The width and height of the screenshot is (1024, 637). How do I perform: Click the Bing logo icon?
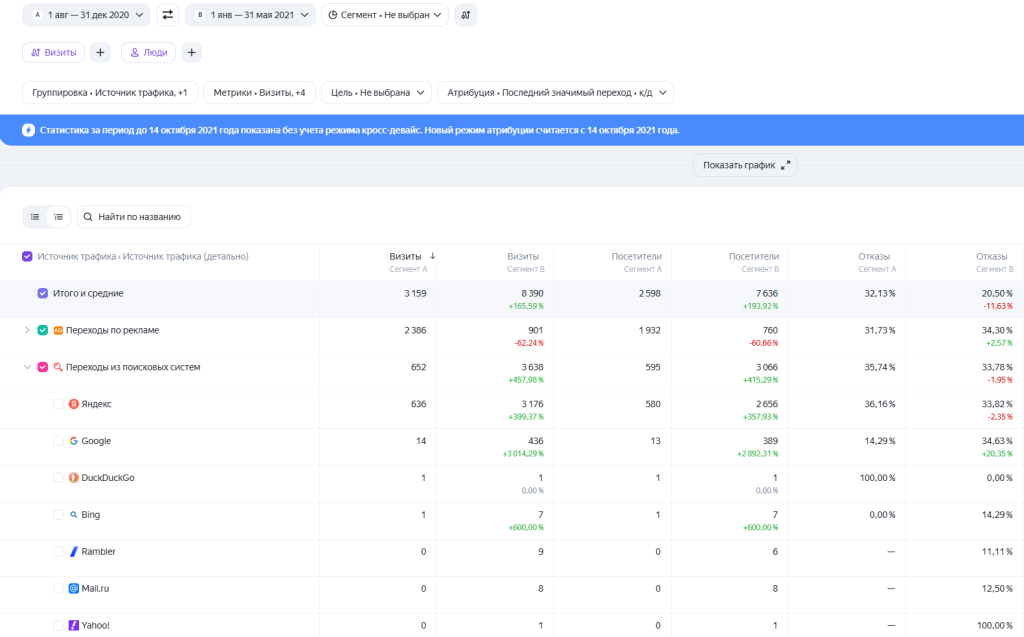tap(74, 515)
